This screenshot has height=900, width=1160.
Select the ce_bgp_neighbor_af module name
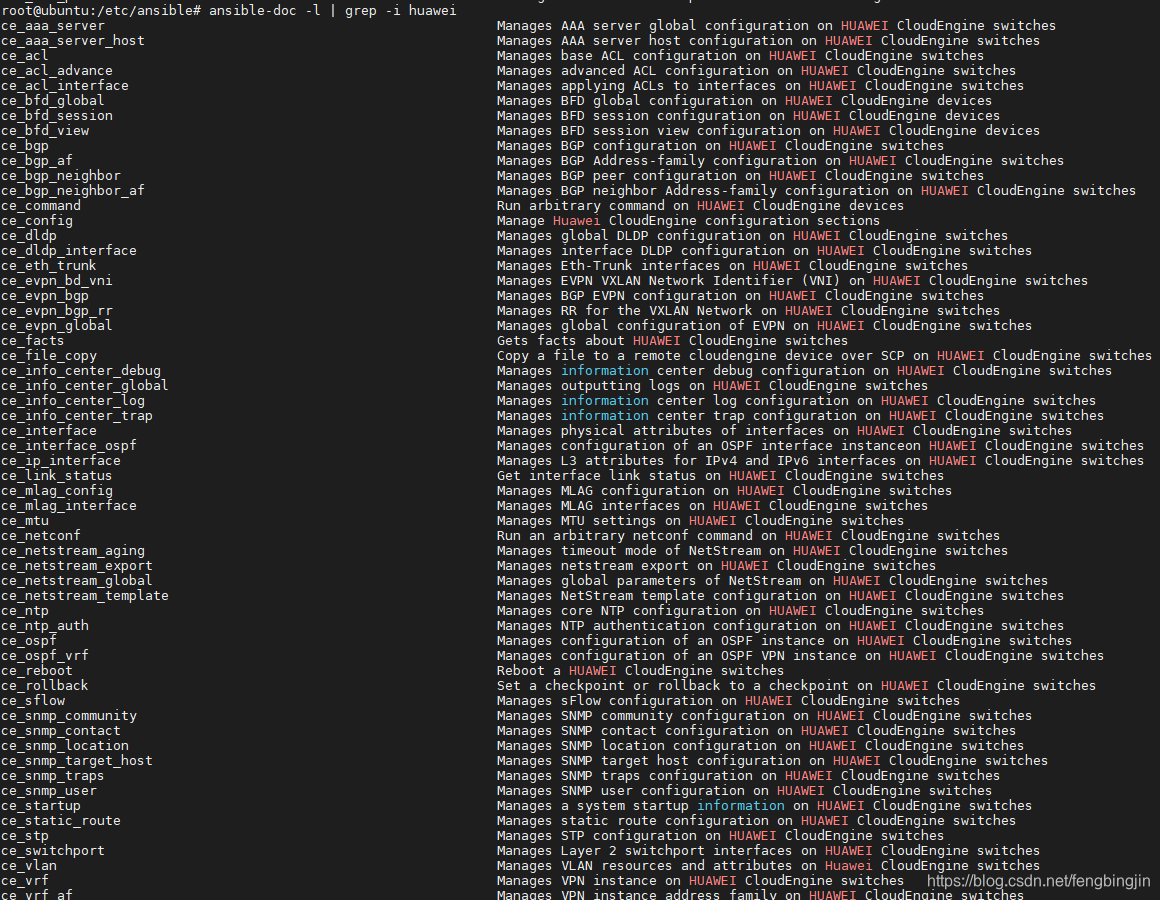[x=73, y=191]
